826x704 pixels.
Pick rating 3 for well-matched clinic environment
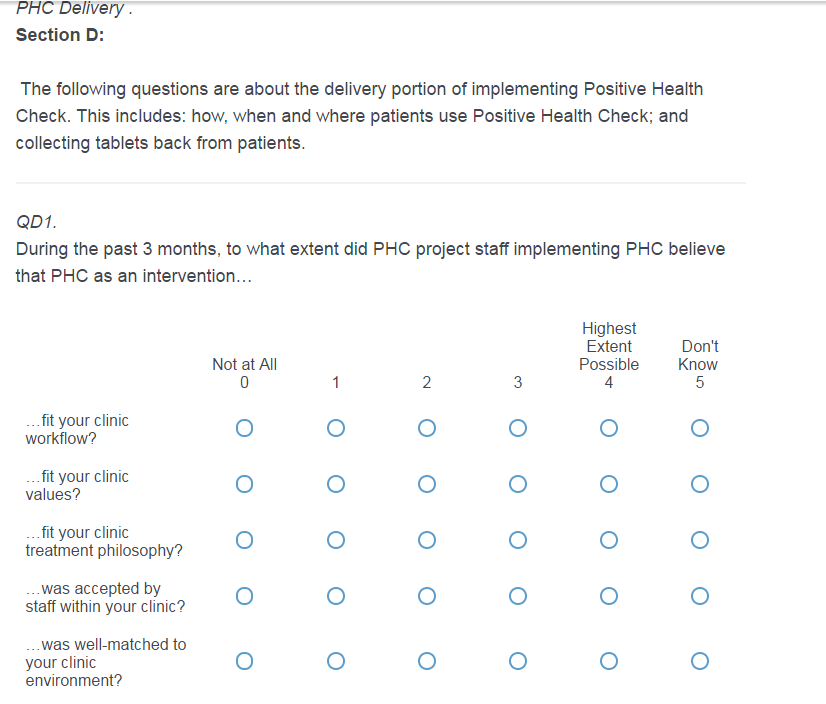(517, 661)
